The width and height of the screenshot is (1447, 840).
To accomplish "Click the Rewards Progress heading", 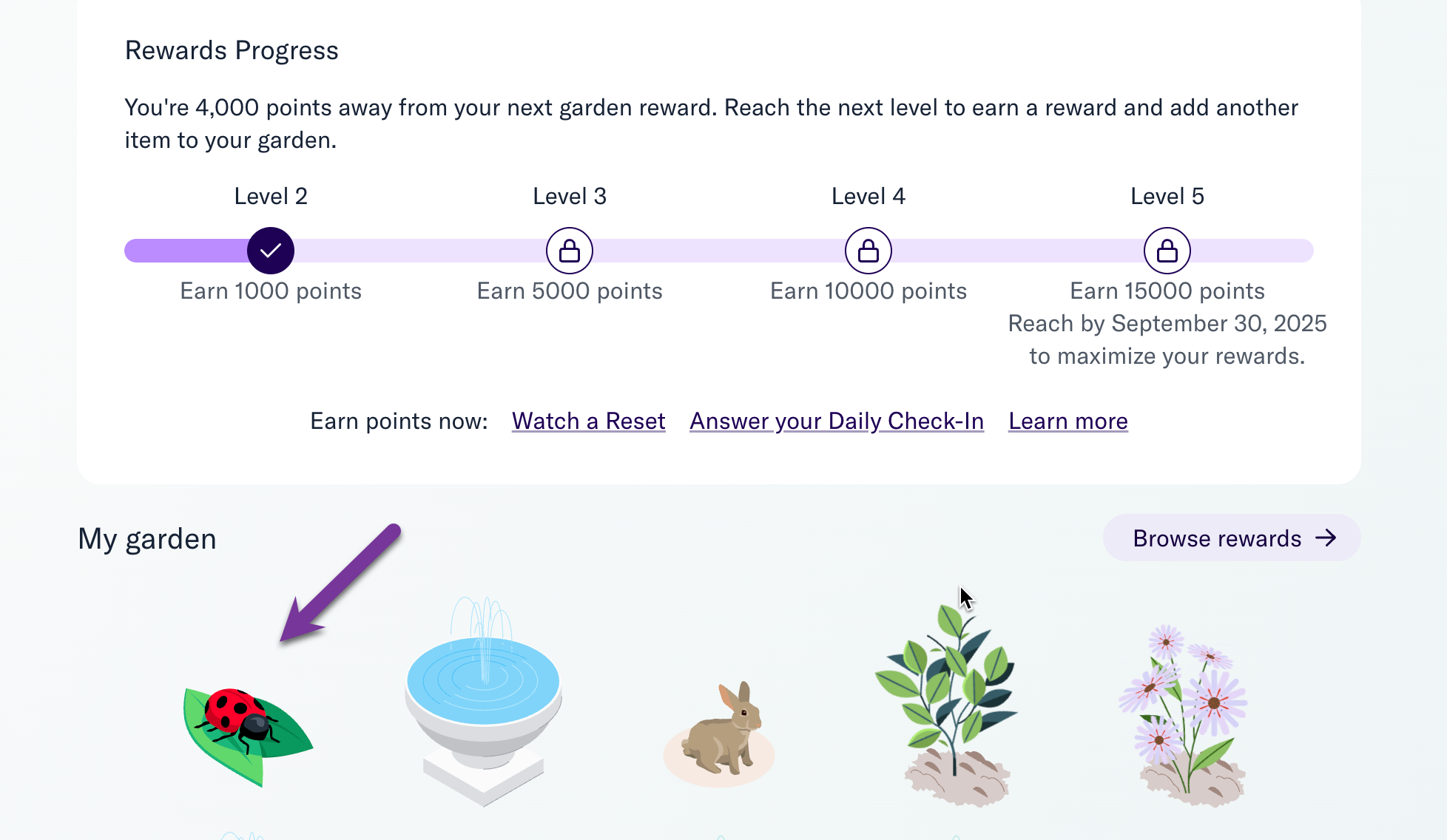I will 232,50.
